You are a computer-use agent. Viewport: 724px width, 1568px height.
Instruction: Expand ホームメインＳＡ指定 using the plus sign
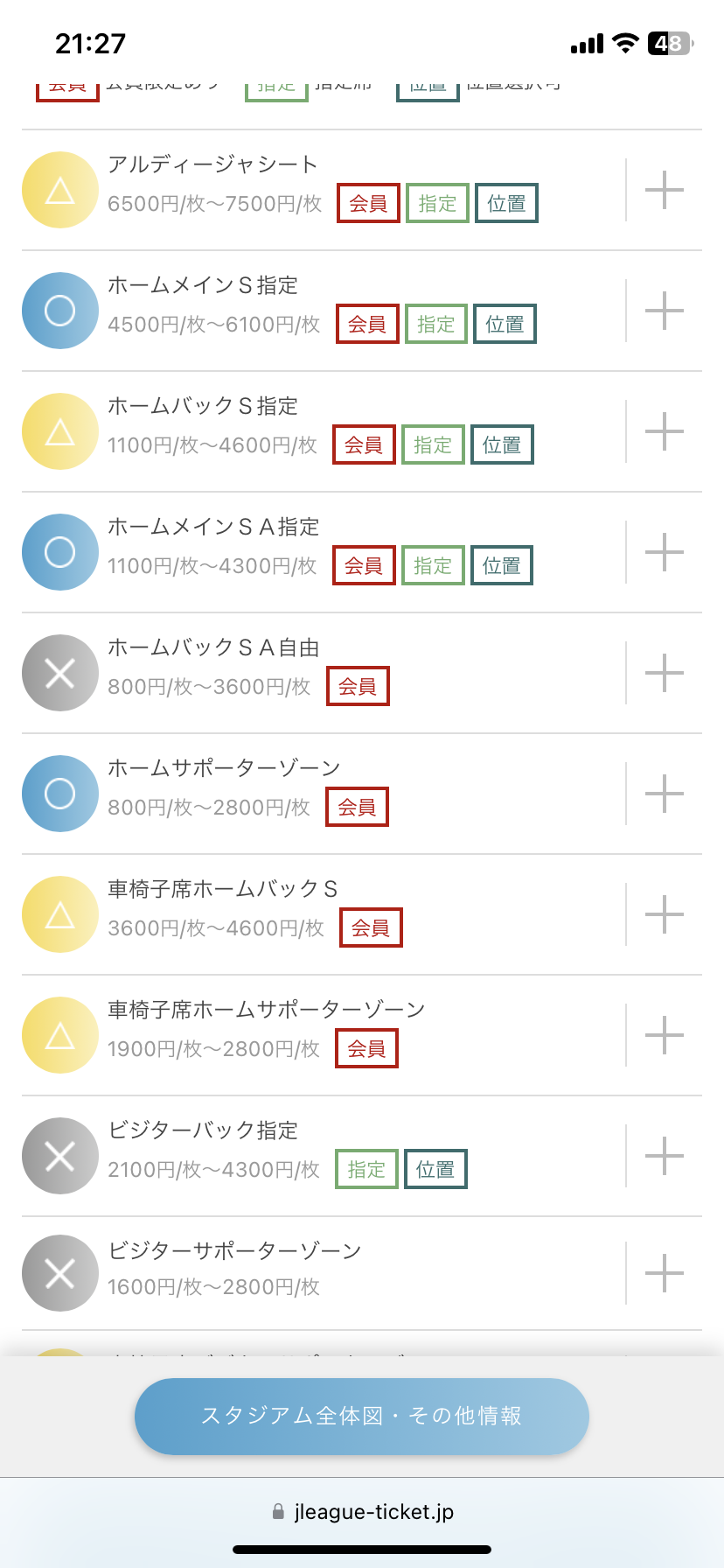664,552
